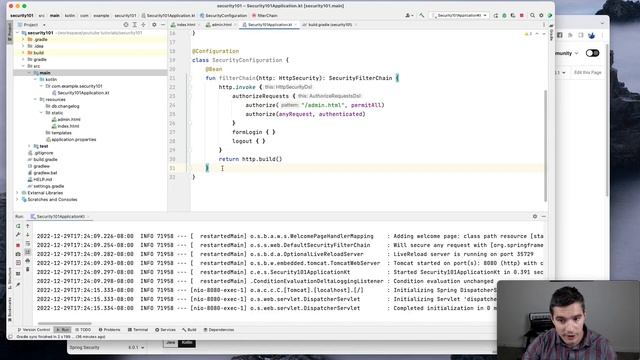
Task: Expand External Libraries node
Action: click(x=17, y=193)
